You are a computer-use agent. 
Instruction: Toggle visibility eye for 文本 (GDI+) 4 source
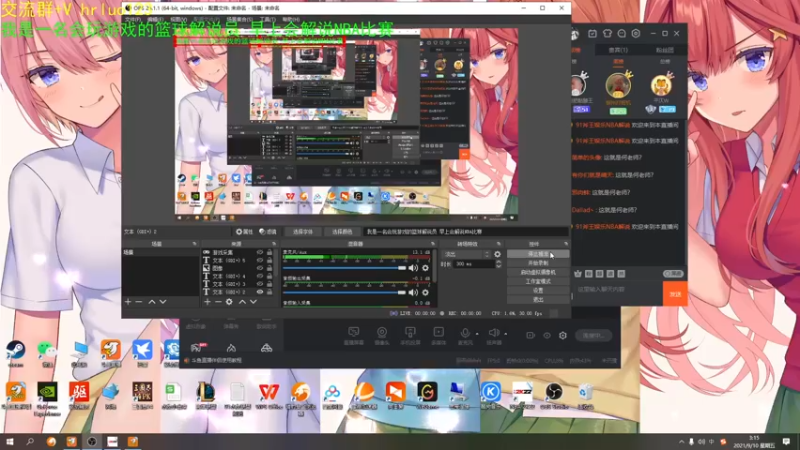tap(260, 276)
